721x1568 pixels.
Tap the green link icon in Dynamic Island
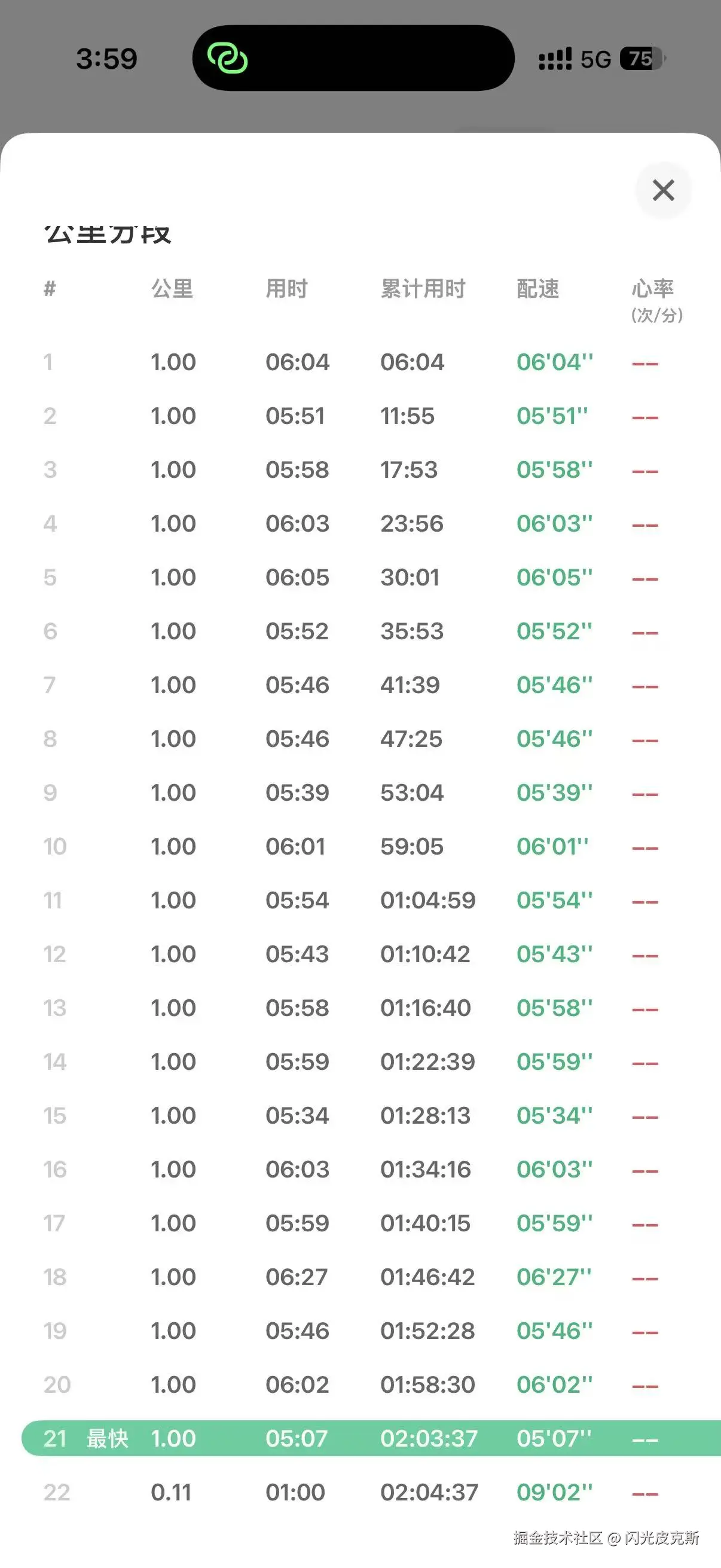click(228, 59)
